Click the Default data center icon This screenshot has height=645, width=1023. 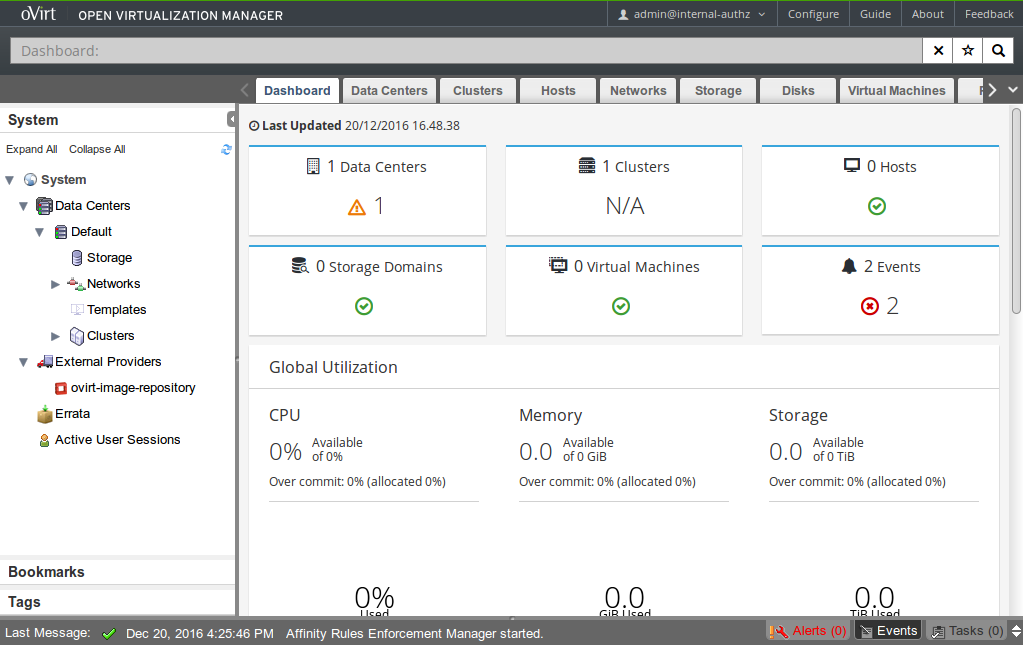[x=61, y=232]
